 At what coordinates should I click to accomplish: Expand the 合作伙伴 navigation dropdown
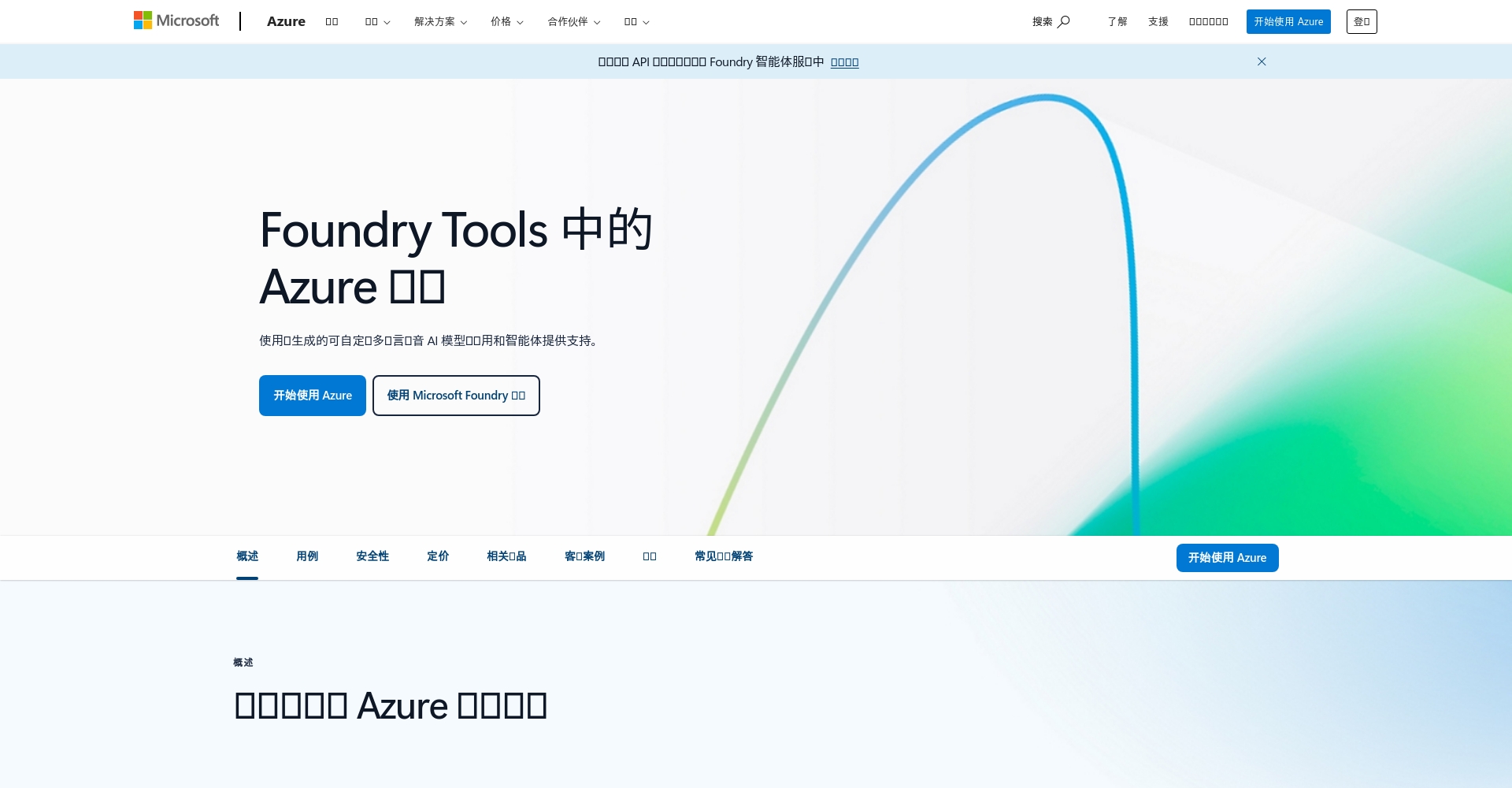coord(573,22)
